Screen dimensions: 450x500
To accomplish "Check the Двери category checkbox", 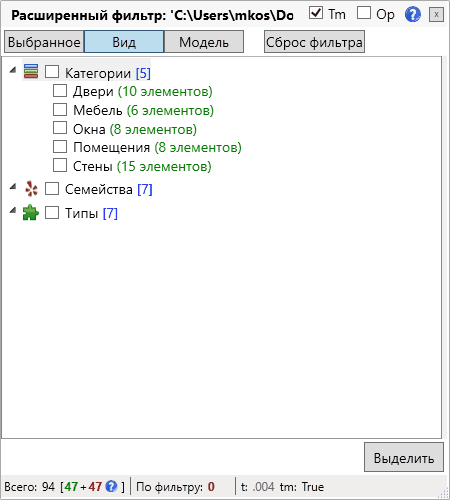I will [60, 90].
